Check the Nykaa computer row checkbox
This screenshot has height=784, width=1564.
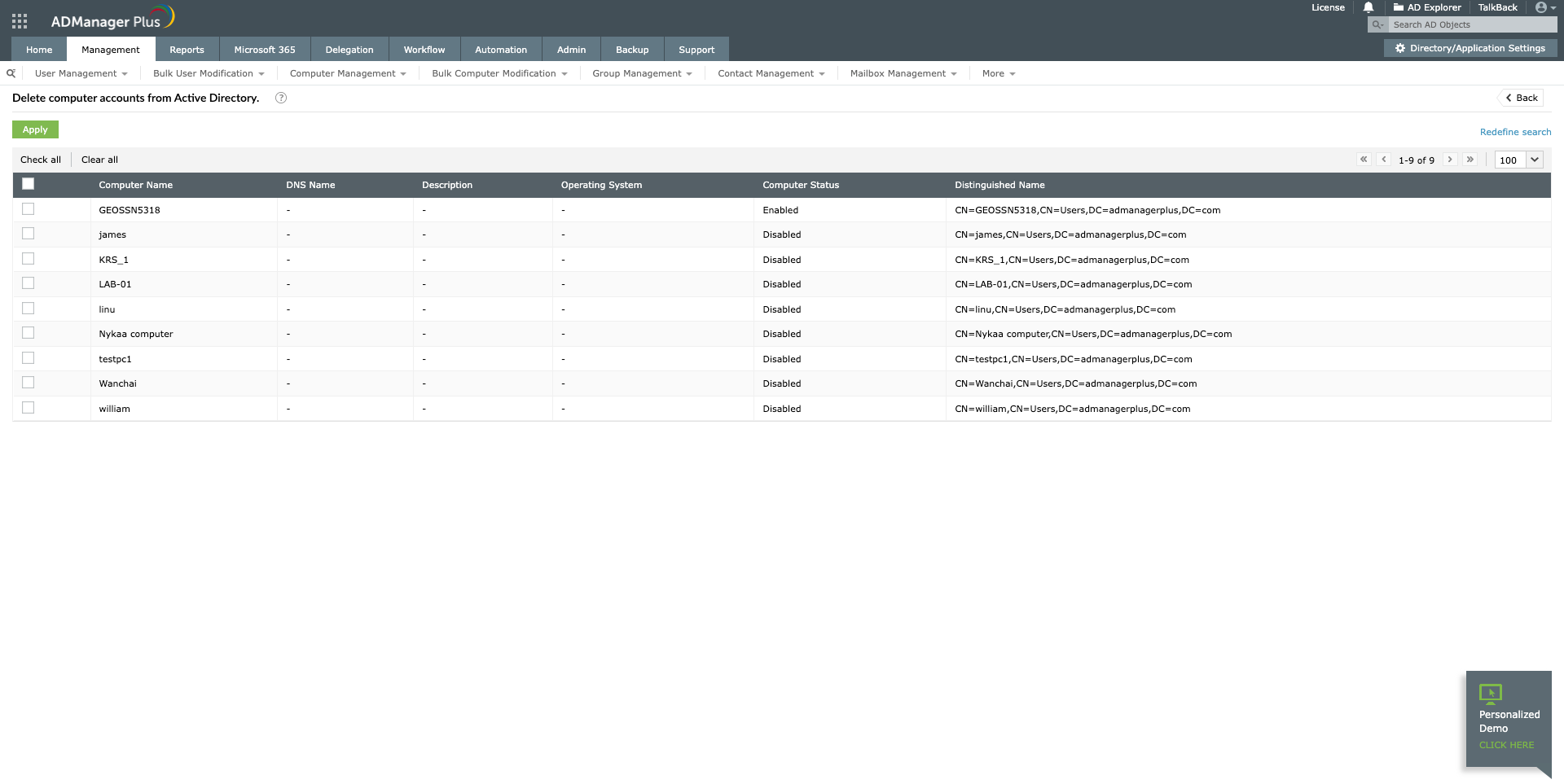[28, 333]
